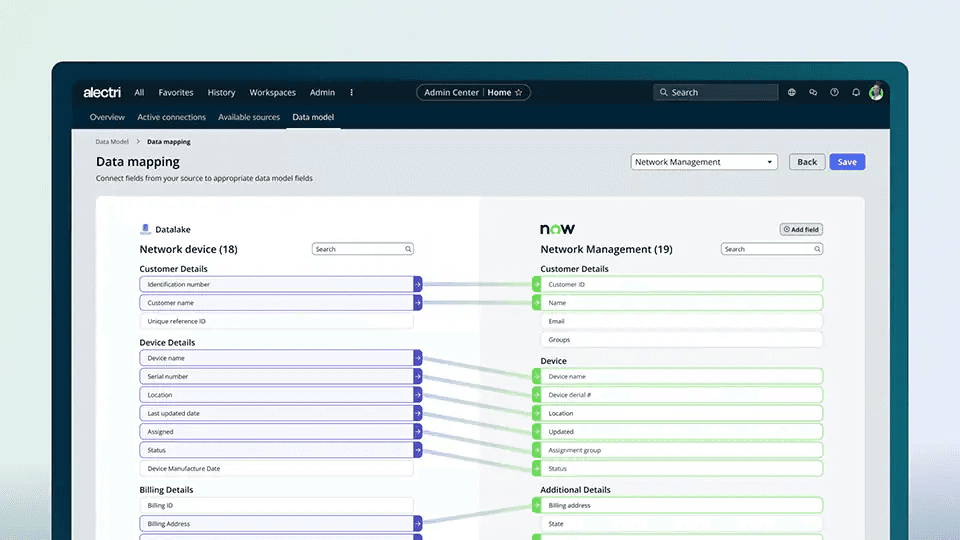Click the arrow connector on Identification number

click(418, 284)
